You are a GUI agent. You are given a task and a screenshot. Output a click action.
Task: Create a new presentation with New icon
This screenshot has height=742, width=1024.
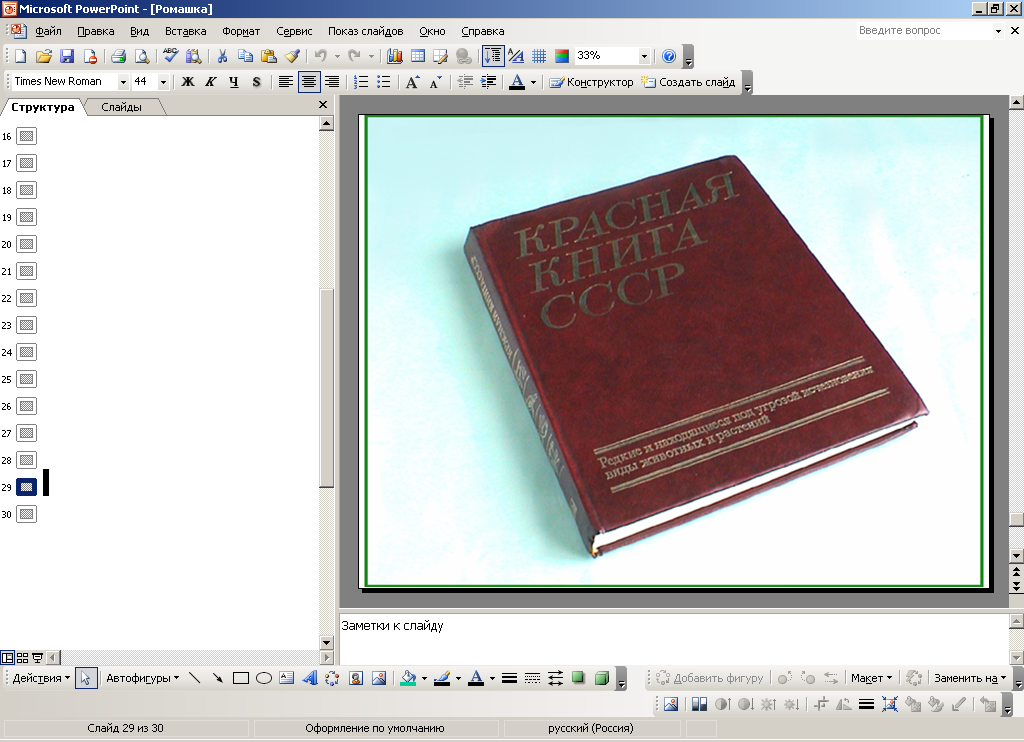pyautogui.click(x=21, y=56)
